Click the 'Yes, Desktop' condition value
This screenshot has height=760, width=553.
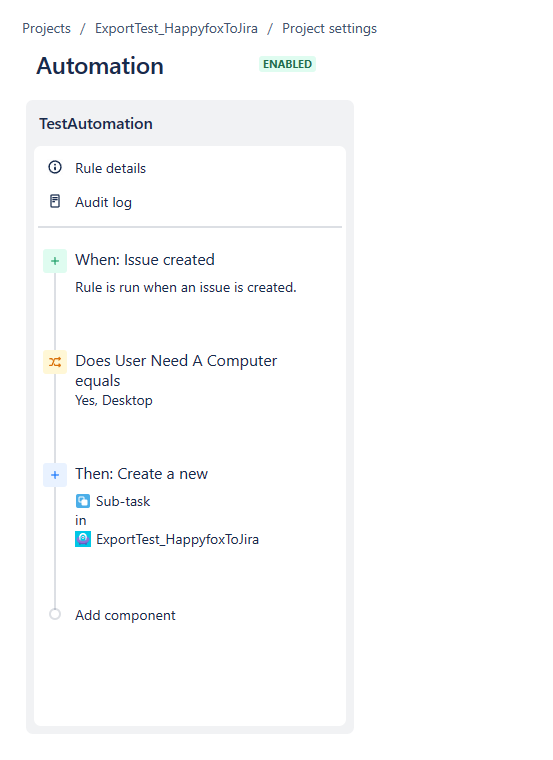pyautogui.click(x=114, y=400)
